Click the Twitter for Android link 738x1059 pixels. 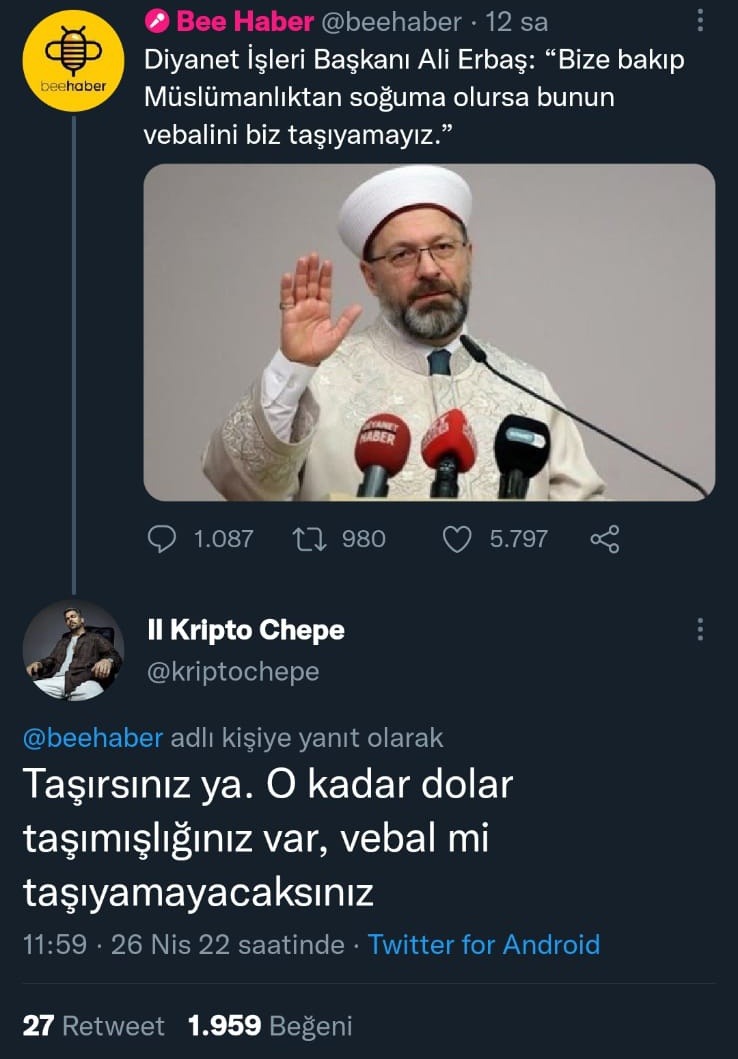click(x=484, y=944)
